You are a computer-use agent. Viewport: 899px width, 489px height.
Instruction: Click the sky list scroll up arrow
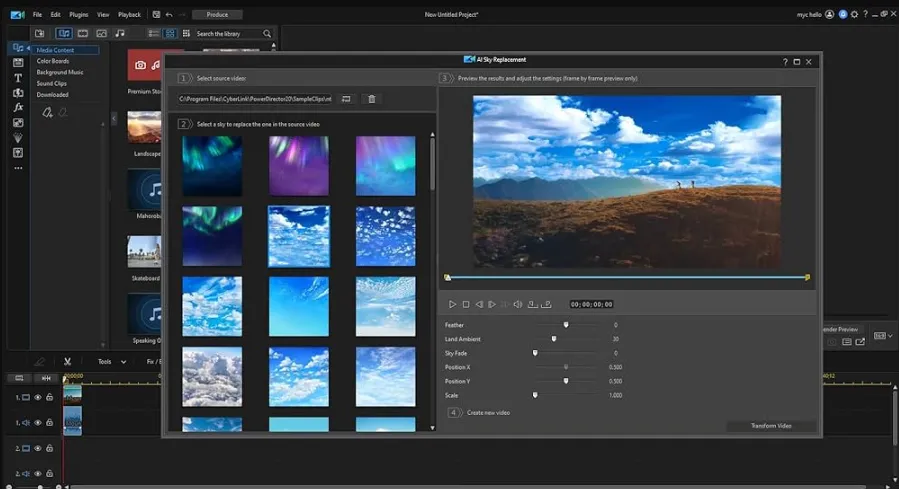[432, 135]
